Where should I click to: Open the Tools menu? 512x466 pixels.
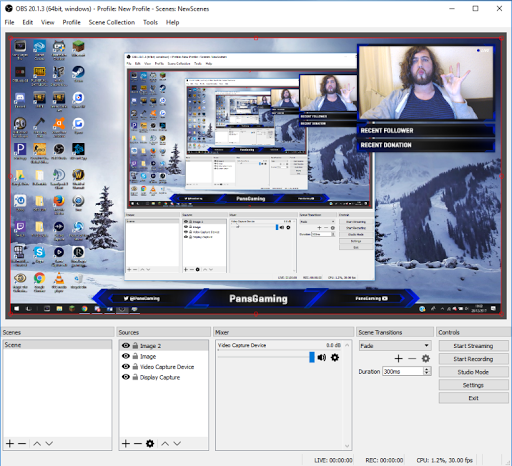(150, 22)
